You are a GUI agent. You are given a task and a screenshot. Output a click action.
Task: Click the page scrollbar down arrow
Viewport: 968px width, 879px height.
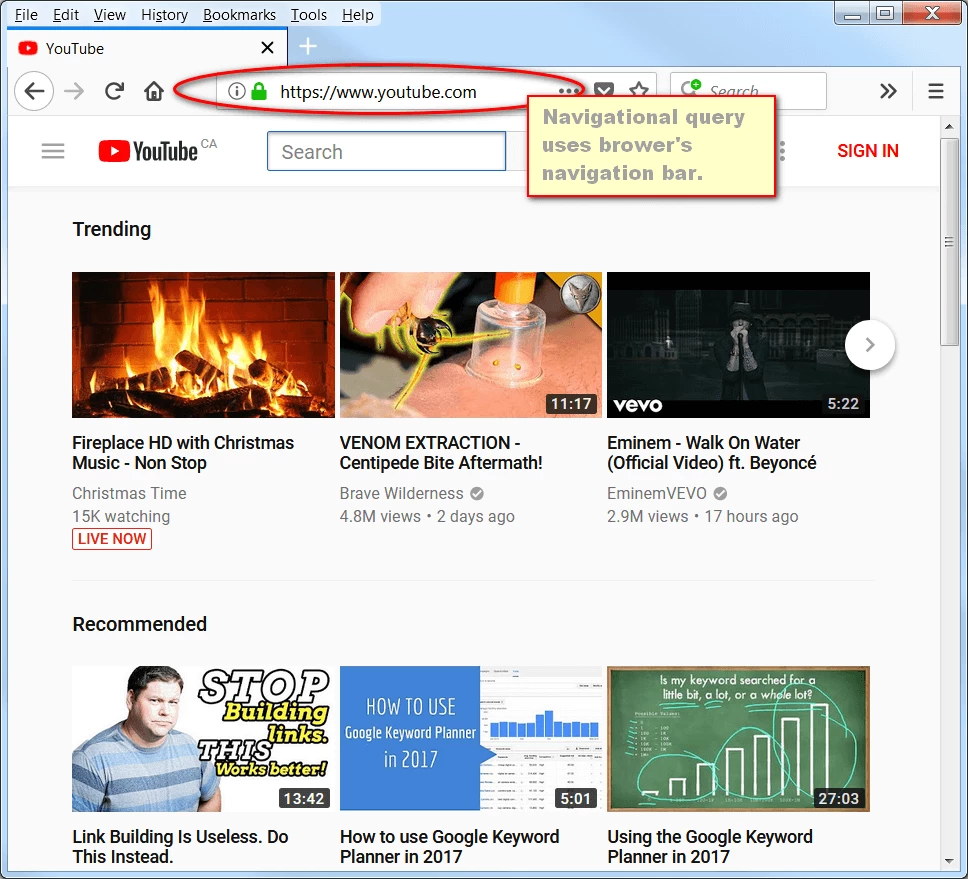point(949,861)
